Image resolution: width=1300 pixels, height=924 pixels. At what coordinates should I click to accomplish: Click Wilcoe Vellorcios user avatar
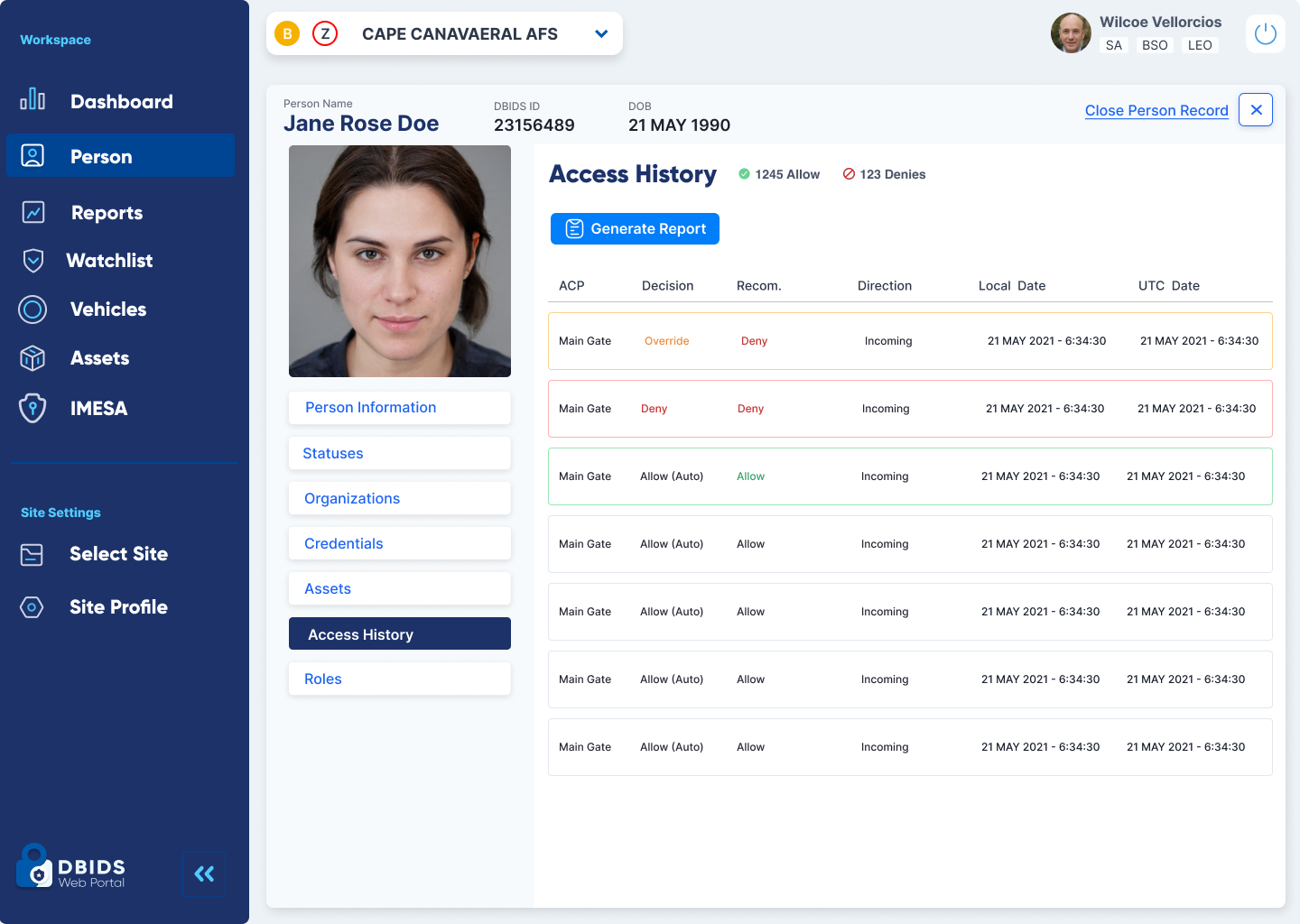pos(1072,33)
